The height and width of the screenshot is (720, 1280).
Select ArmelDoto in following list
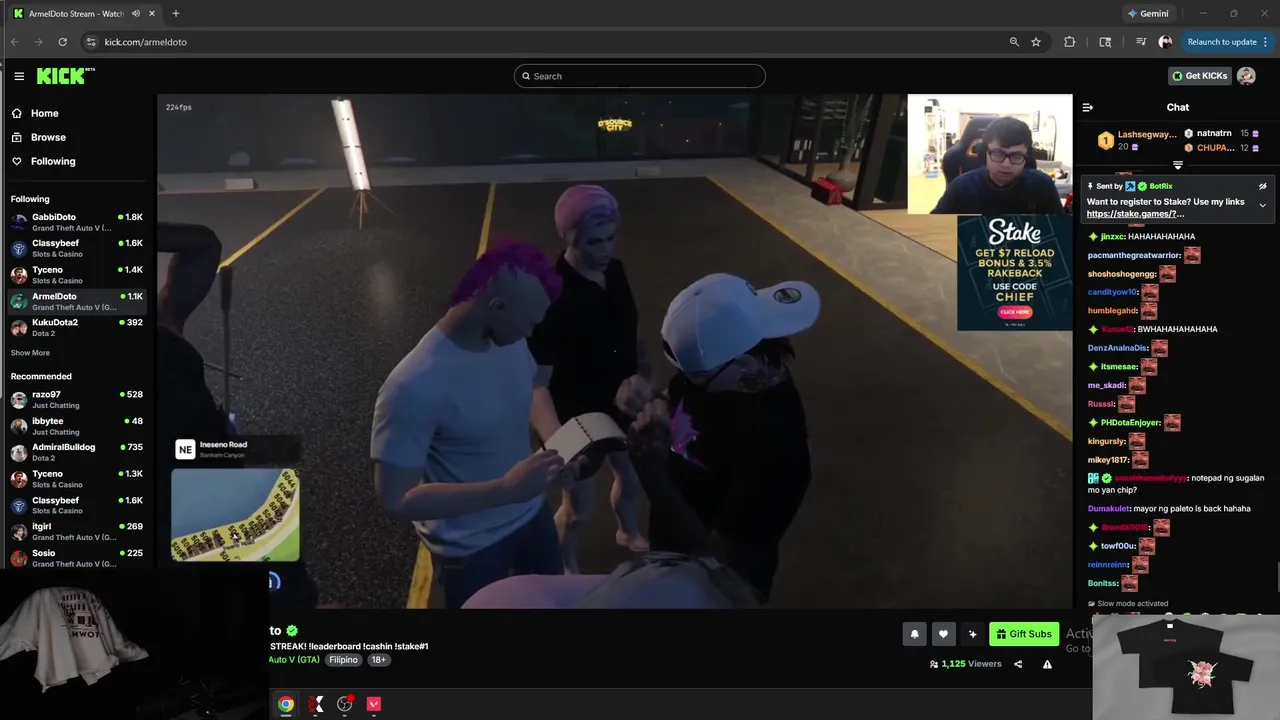pos(77,301)
